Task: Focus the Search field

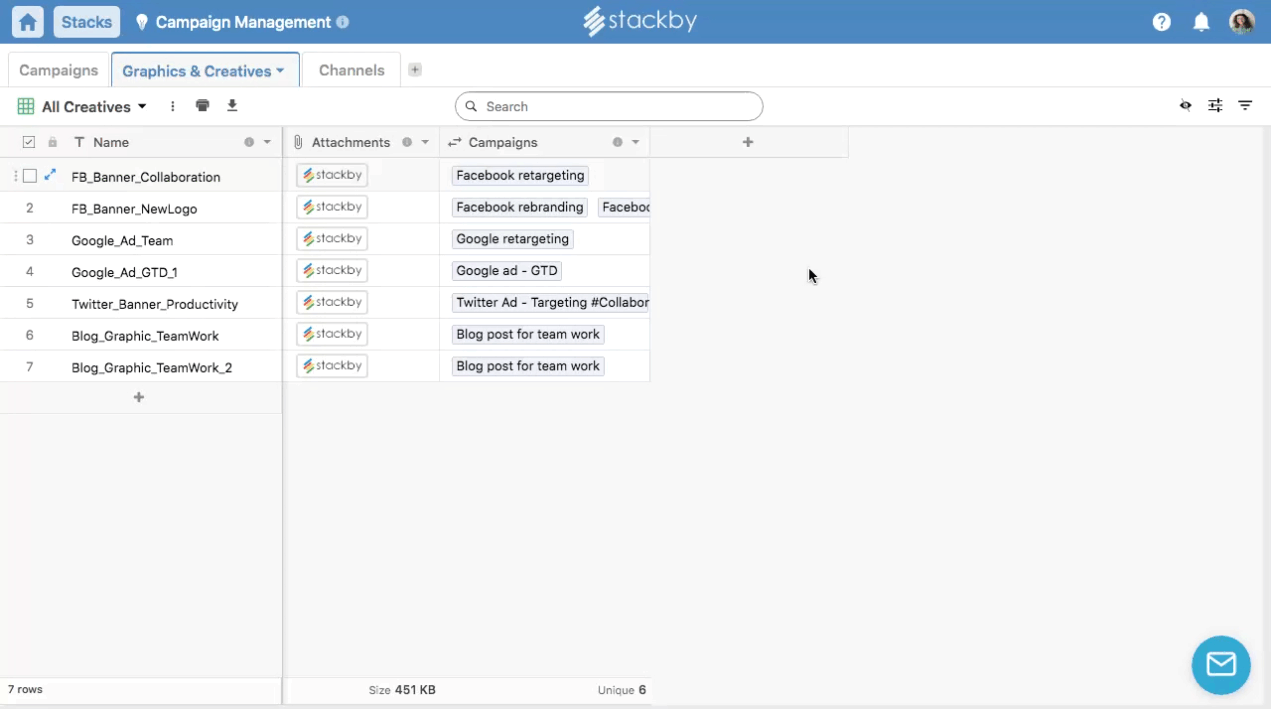Action: (x=609, y=106)
